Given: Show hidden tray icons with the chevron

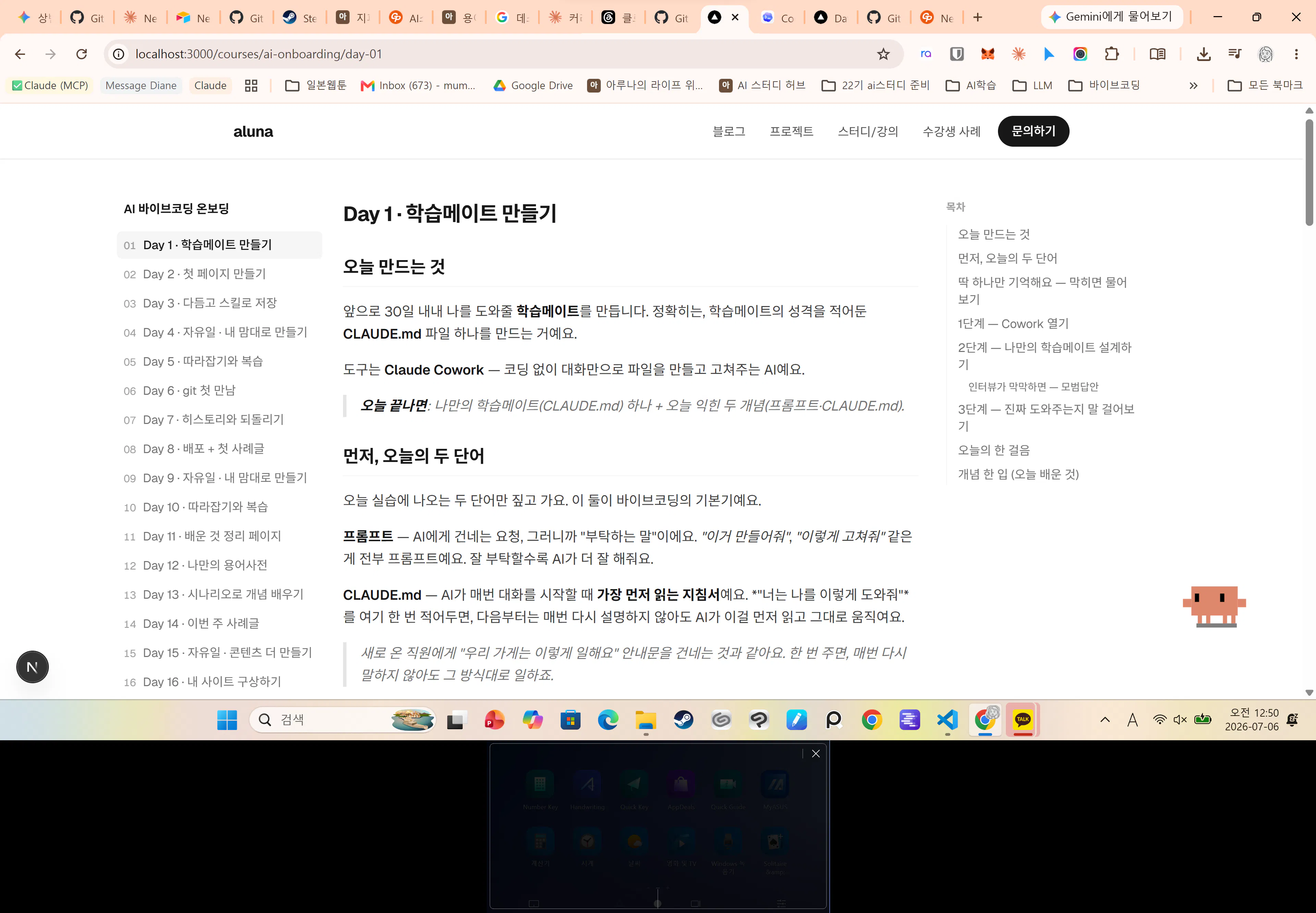Looking at the screenshot, I should pyautogui.click(x=1105, y=720).
